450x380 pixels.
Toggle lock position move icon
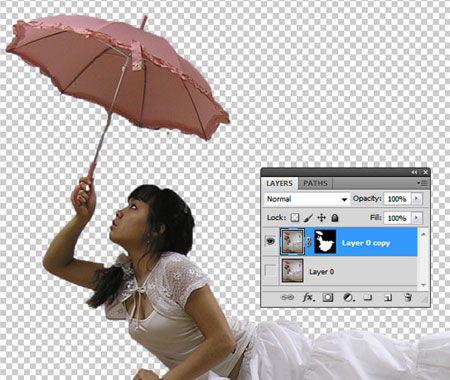tap(321, 218)
